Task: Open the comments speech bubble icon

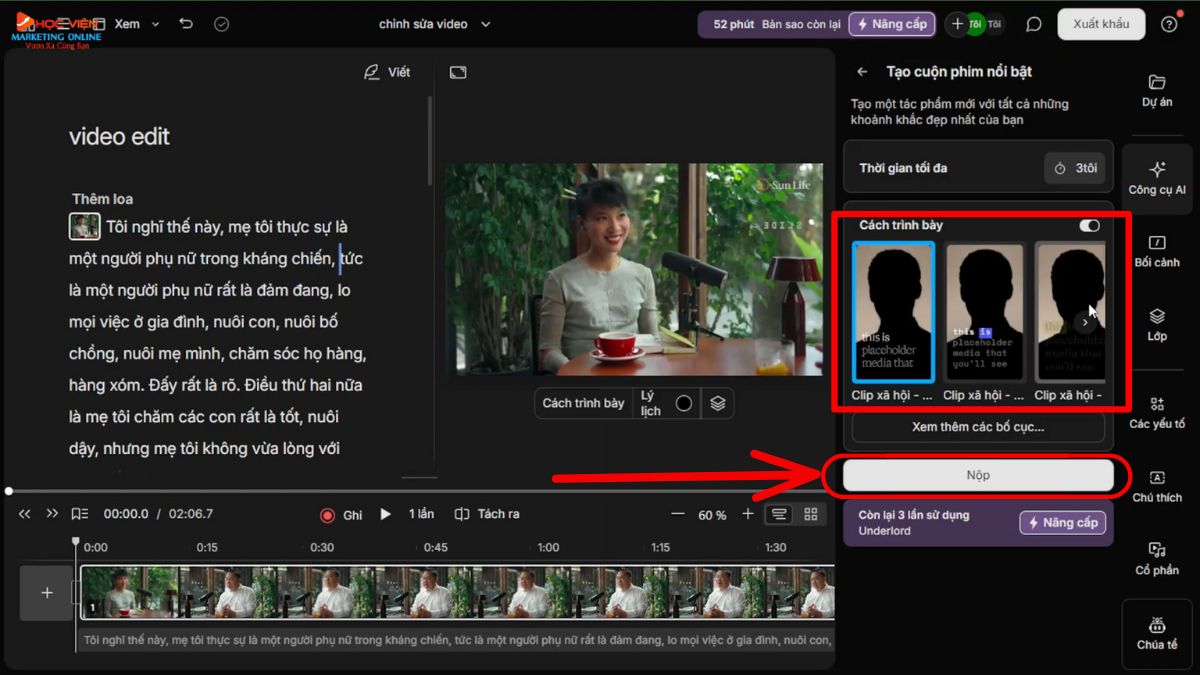Action: pyautogui.click(x=1034, y=24)
